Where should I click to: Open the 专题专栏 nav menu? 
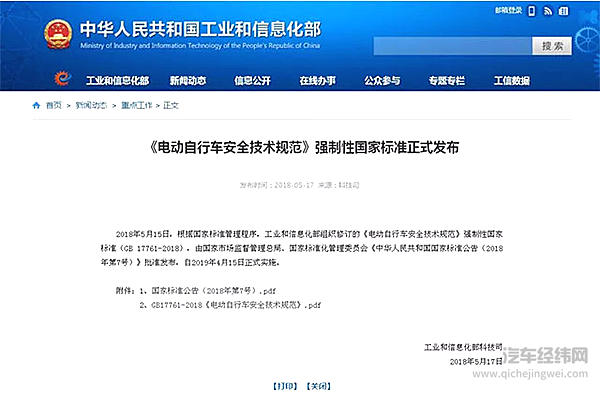pyautogui.click(x=447, y=81)
